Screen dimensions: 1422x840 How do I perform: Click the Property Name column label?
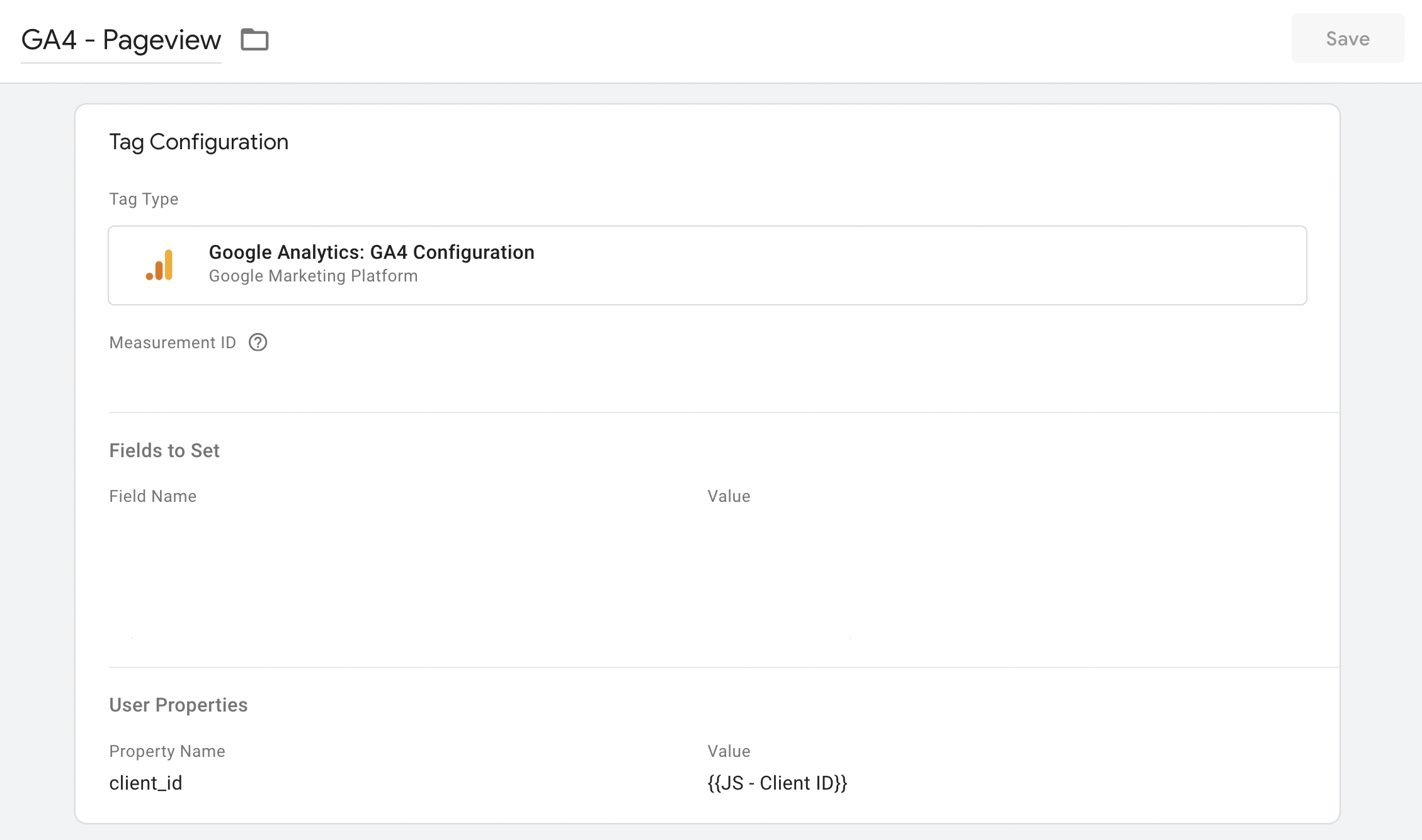point(167,751)
